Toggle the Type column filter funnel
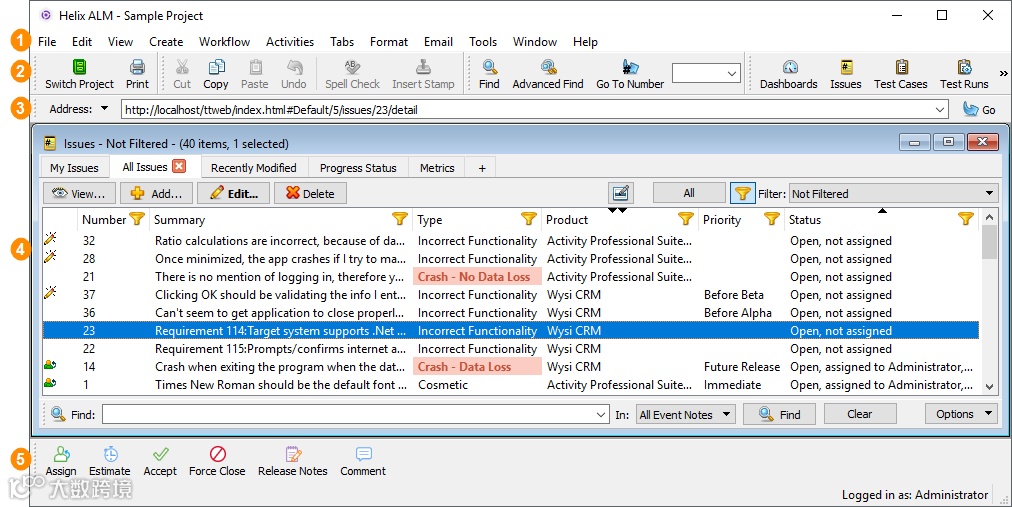This screenshot has width=1012, height=507. point(529,219)
